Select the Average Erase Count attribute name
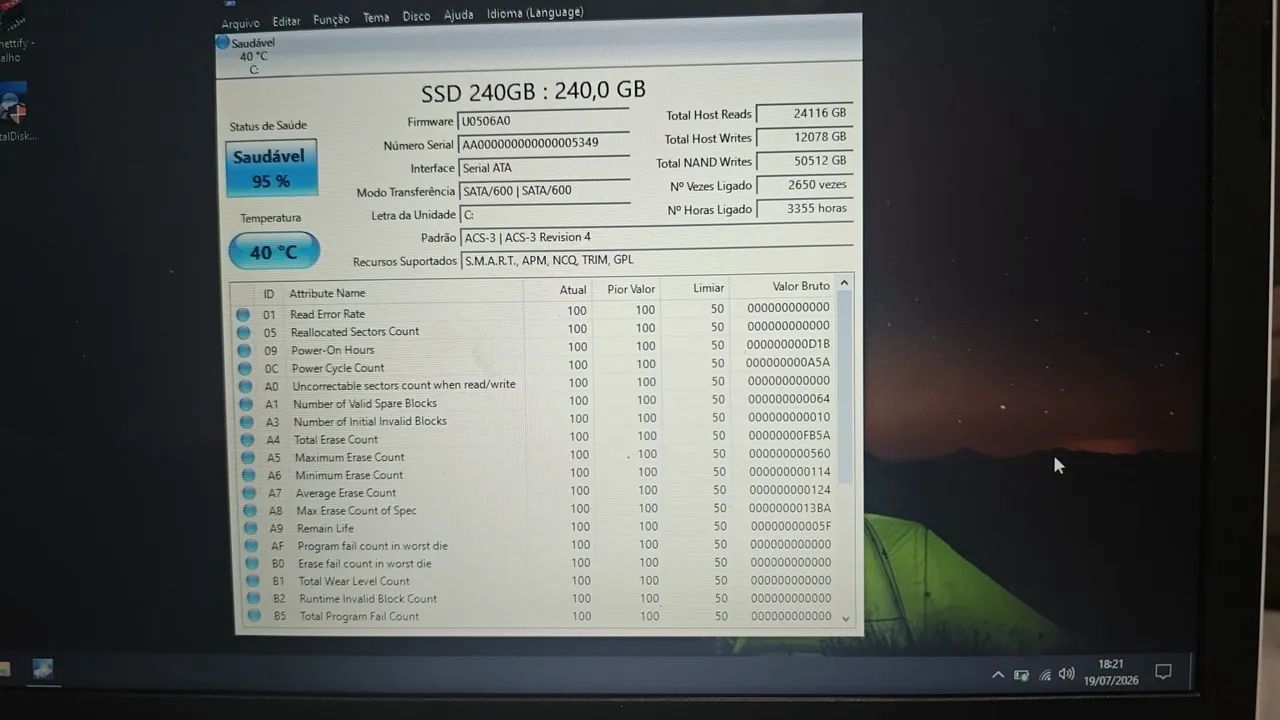1280x720 pixels. pyautogui.click(x=346, y=493)
